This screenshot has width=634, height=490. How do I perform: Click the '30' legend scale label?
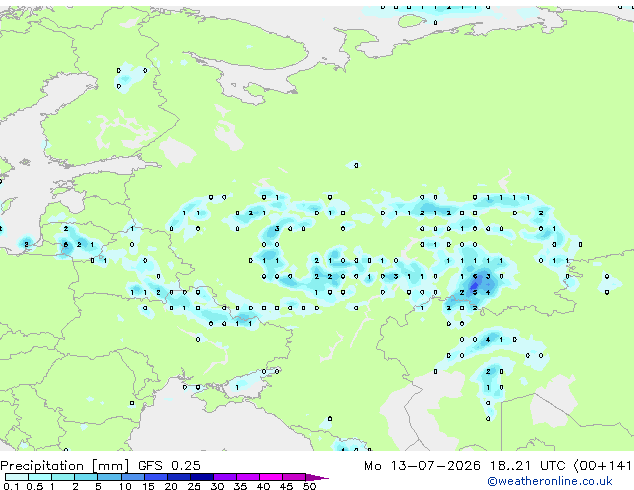217,486
